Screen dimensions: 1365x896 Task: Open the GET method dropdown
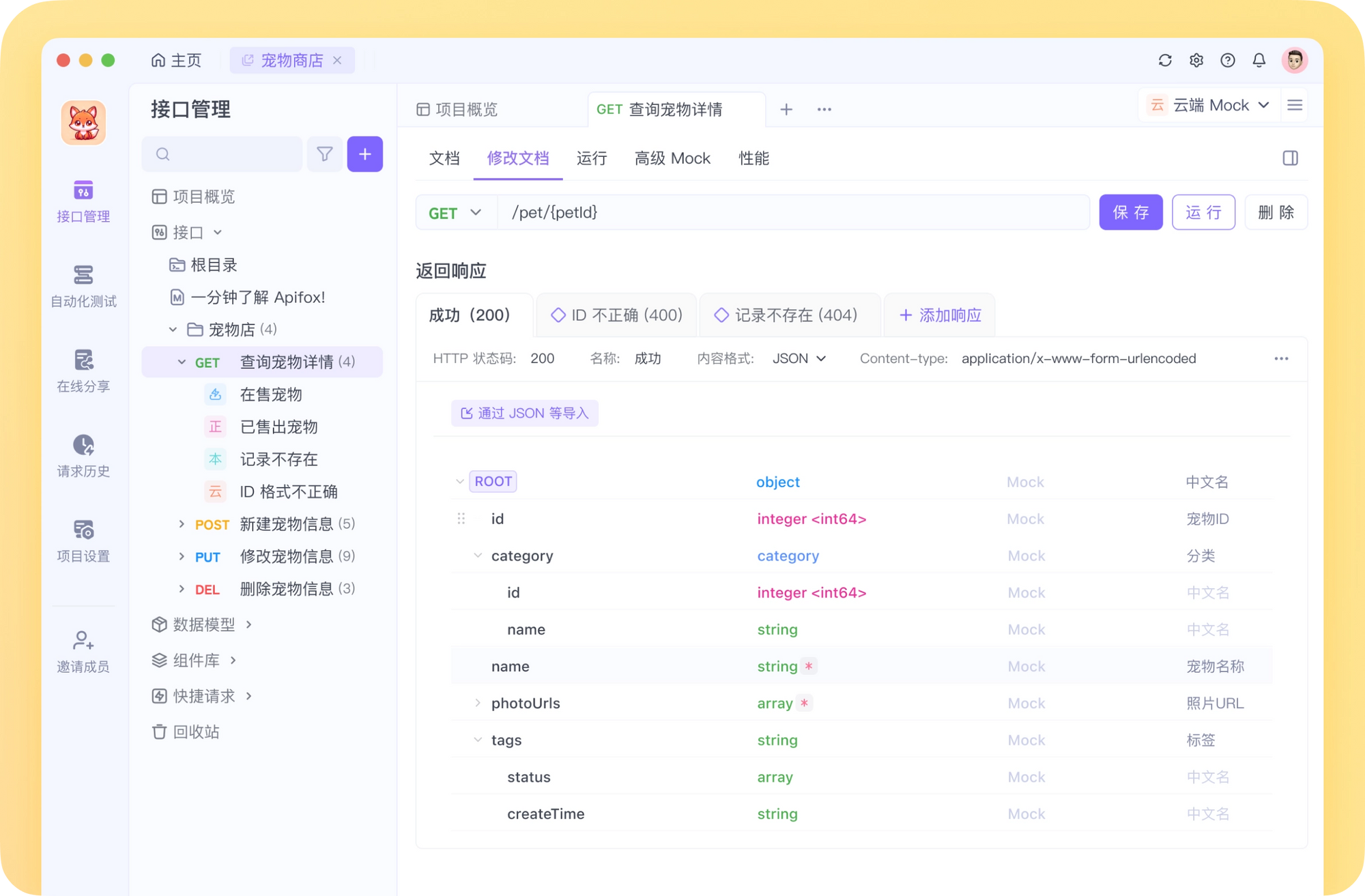[455, 213]
